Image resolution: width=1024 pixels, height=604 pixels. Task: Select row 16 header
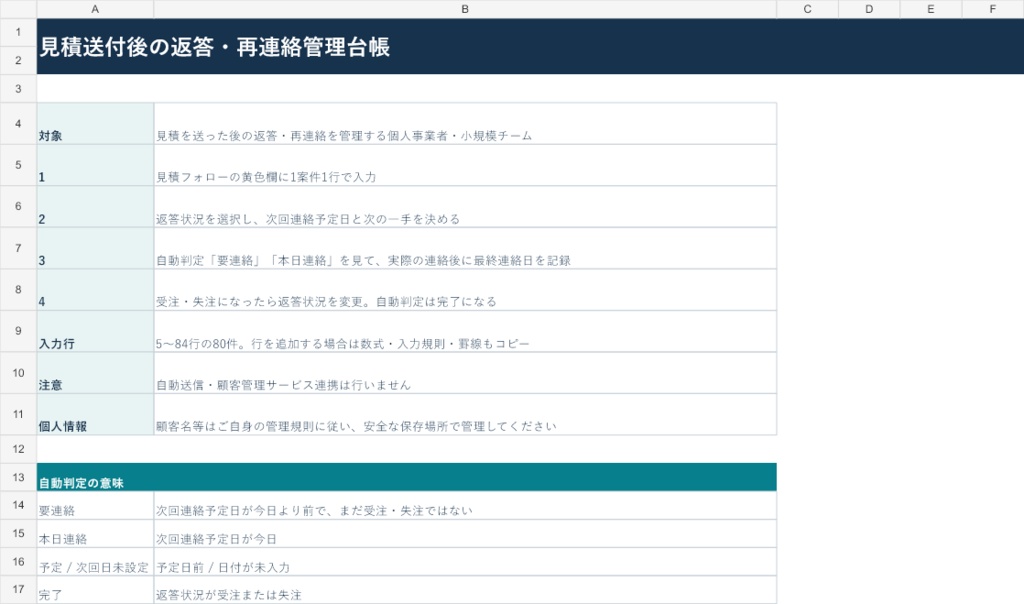(18, 562)
